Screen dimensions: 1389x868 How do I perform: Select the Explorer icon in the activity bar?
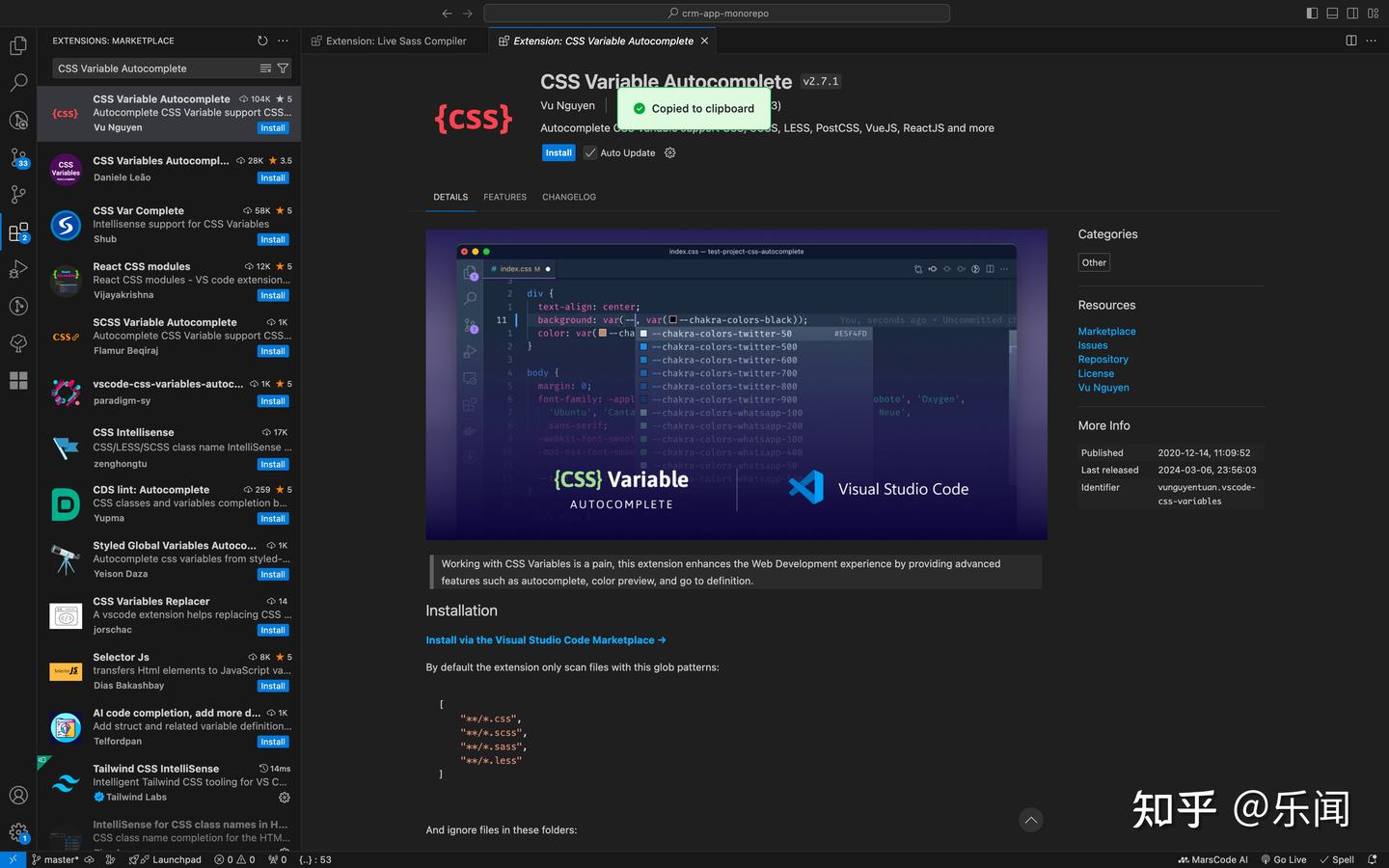pos(18,45)
